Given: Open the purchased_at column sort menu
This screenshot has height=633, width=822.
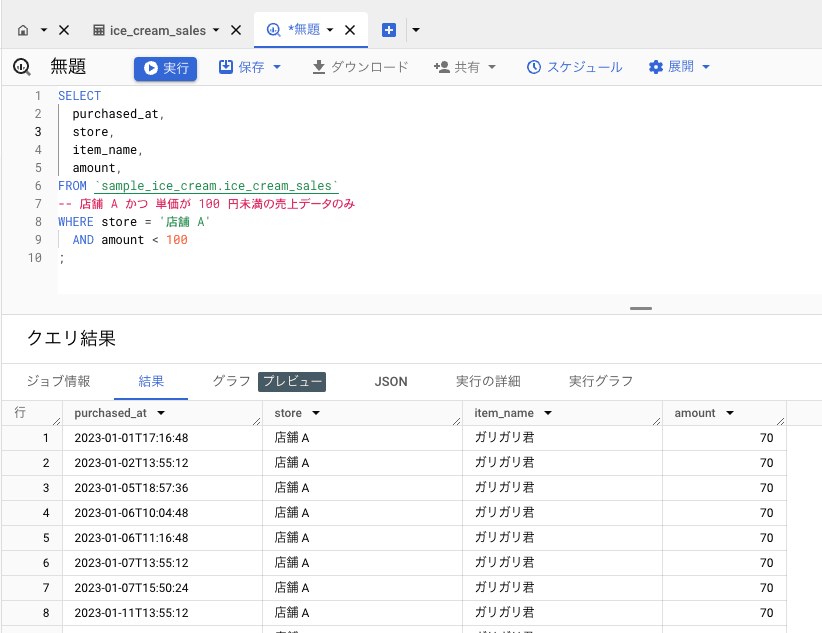Looking at the screenshot, I should (x=161, y=413).
